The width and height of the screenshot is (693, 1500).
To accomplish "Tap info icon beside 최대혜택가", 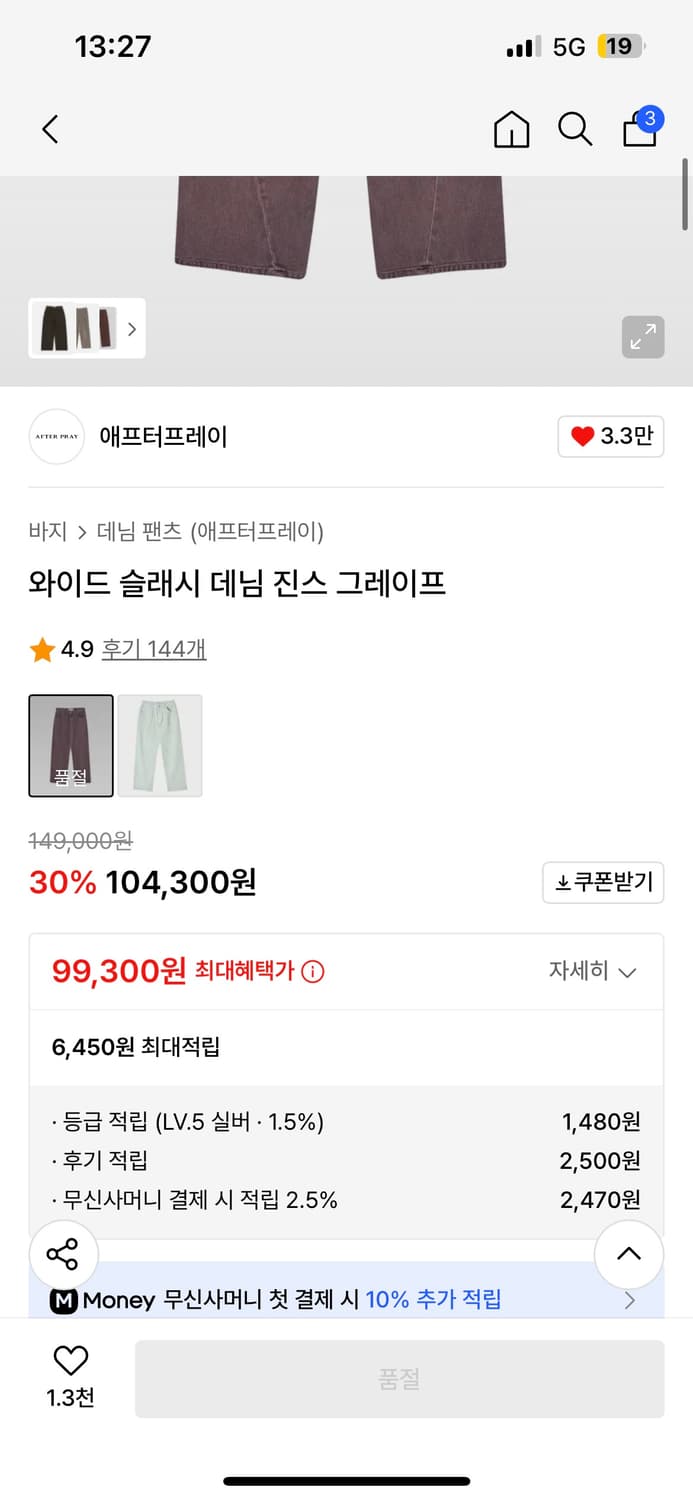I will click(x=313, y=971).
